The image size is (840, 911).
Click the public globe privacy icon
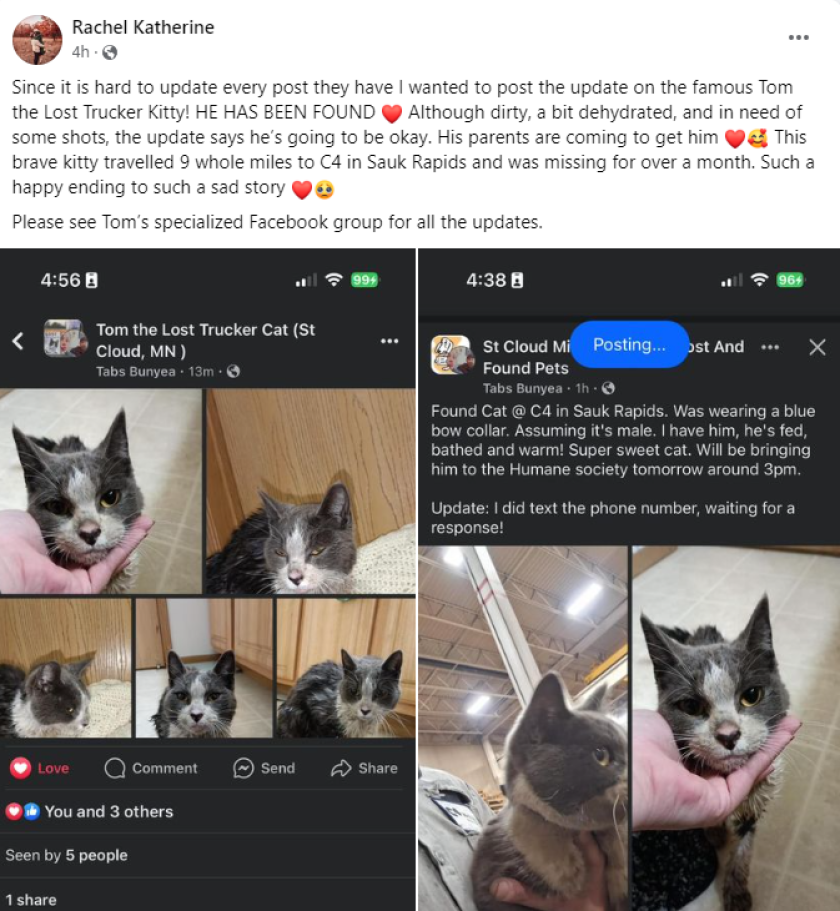click(109, 52)
